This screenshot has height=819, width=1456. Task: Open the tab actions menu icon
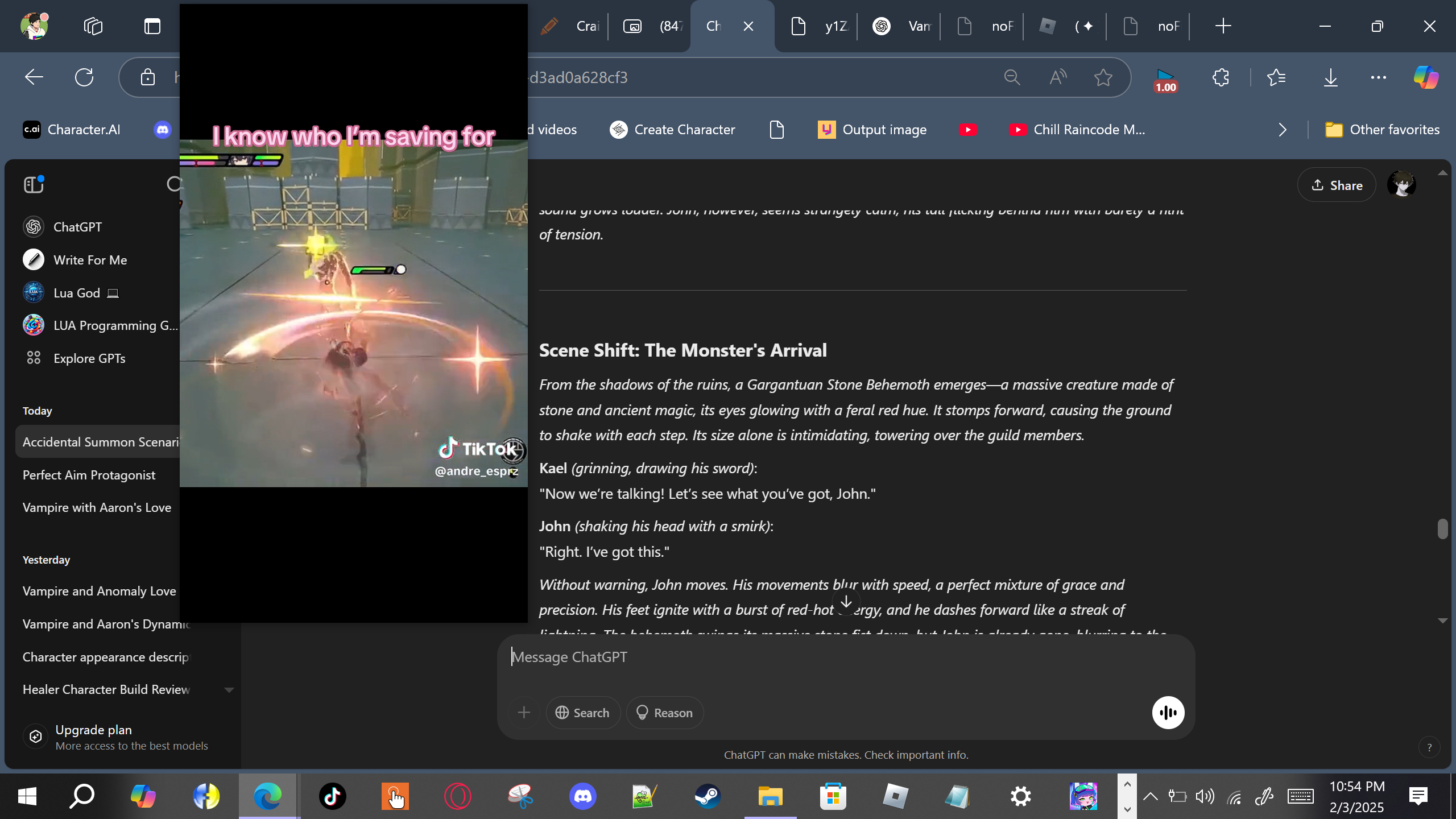tap(152, 26)
